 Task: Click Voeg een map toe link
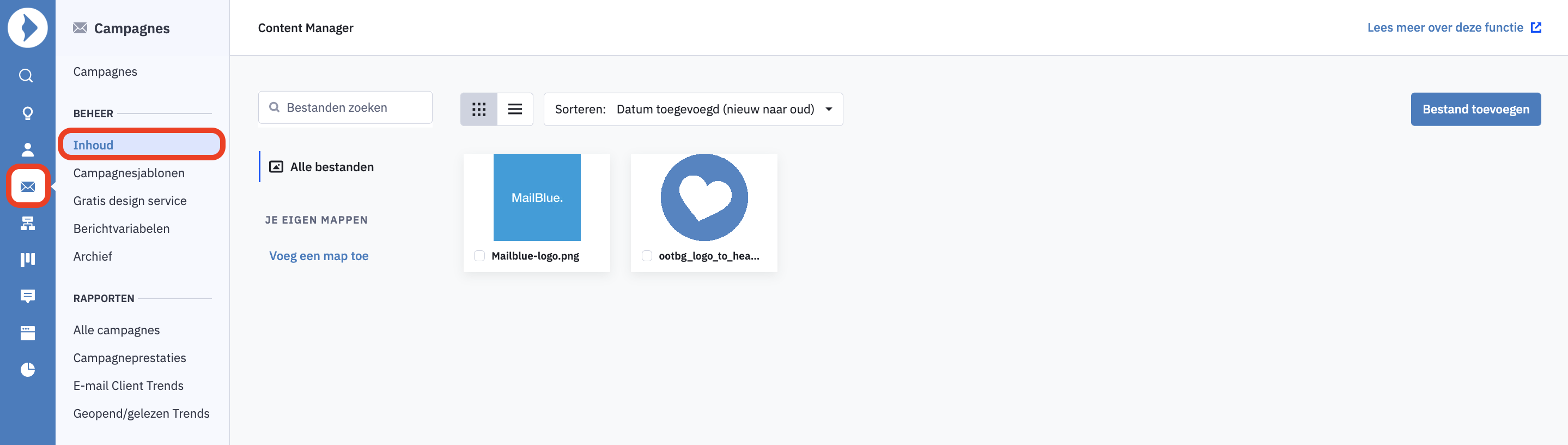[318, 256]
